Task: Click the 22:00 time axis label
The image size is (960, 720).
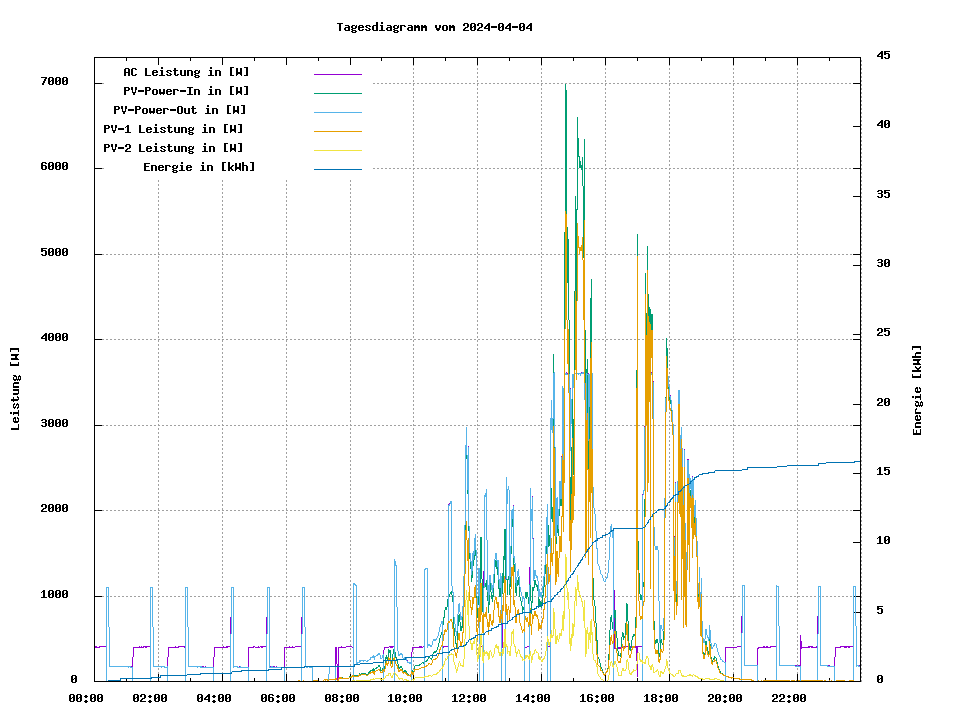Action: click(x=789, y=698)
